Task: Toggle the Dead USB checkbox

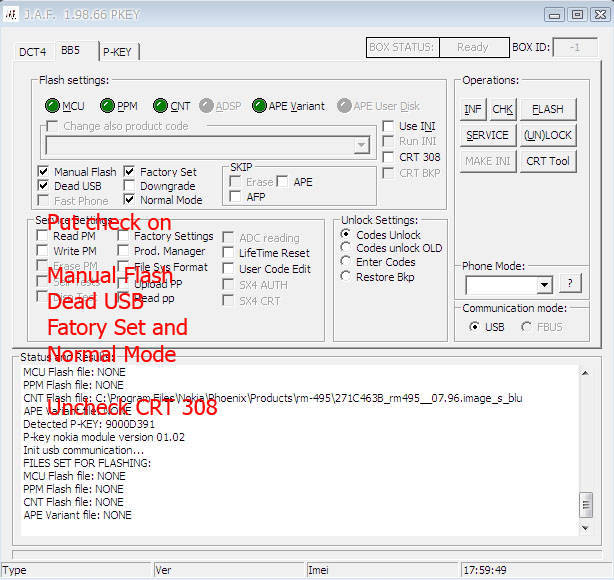Action: (x=43, y=186)
